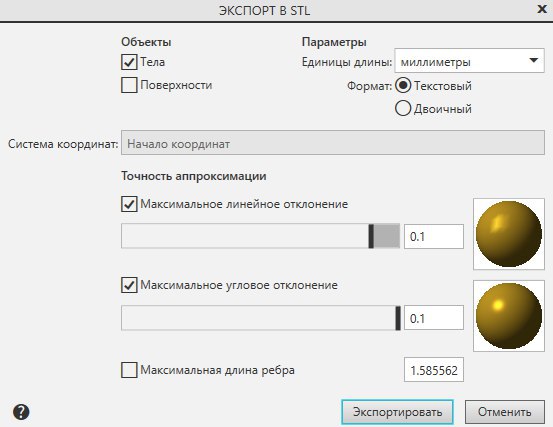Screen dimensions: 553x427
Task: Enable the Поверхности checkbox
Action: point(129,85)
